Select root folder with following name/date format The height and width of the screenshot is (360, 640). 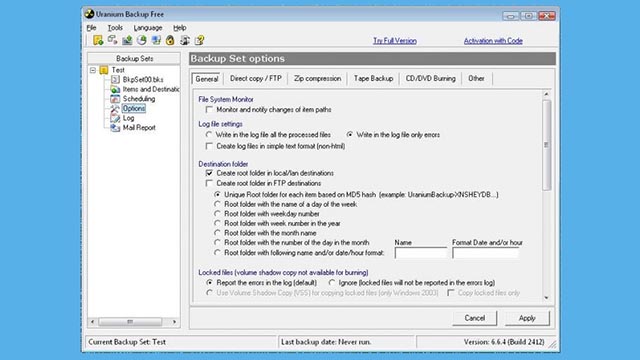(218, 253)
